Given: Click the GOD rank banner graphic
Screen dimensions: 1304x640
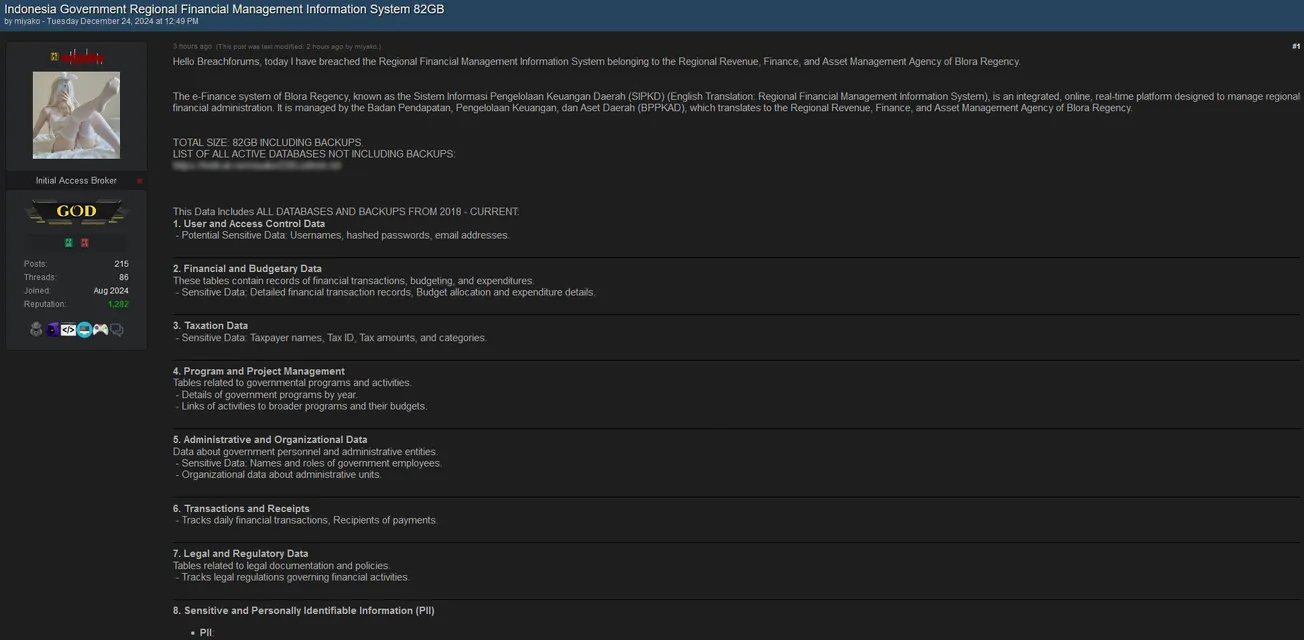Looking at the screenshot, I should click(77, 211).
